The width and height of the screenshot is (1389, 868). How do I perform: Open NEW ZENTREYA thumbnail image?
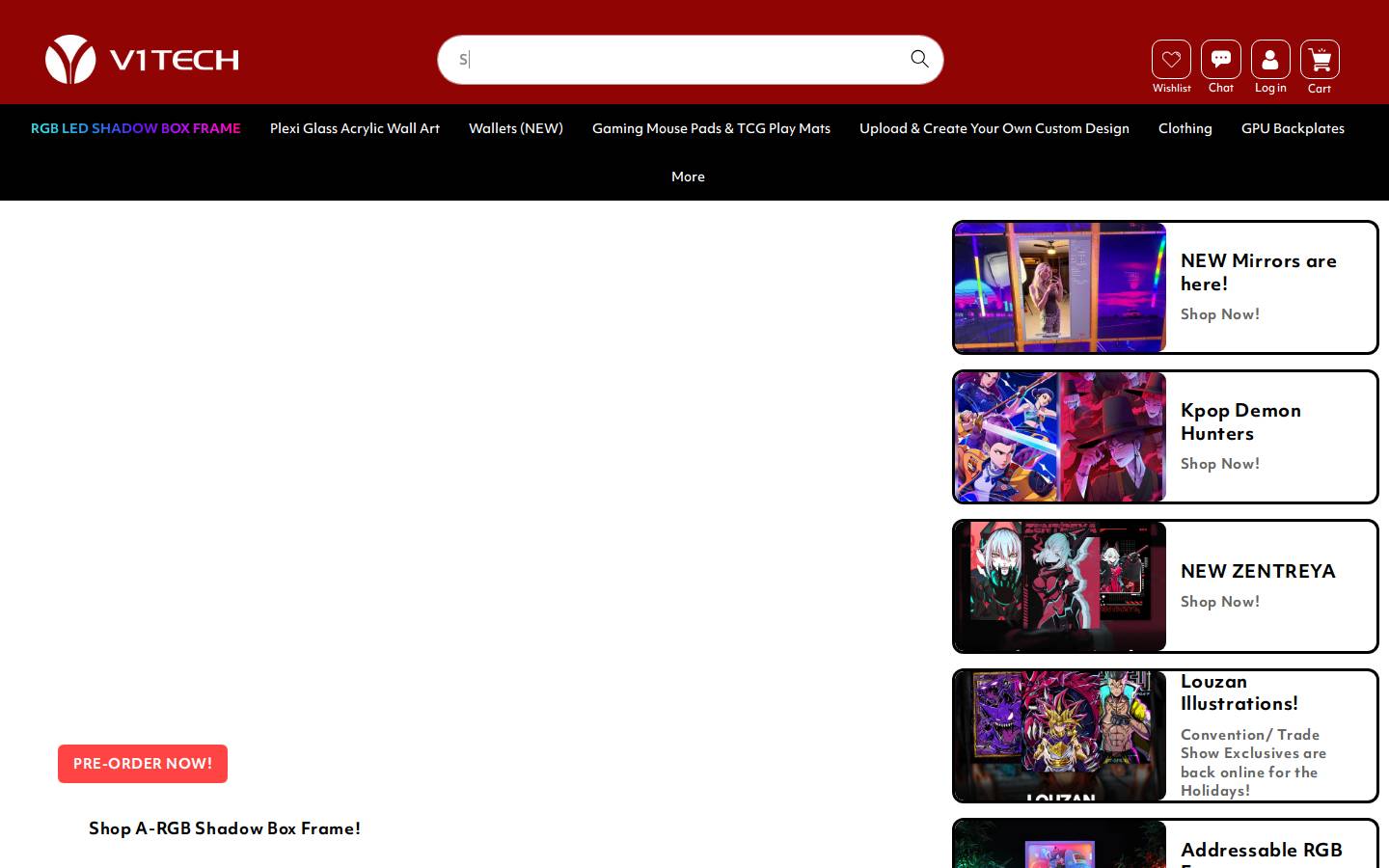pyautogui.click(x=1060, y=586)
